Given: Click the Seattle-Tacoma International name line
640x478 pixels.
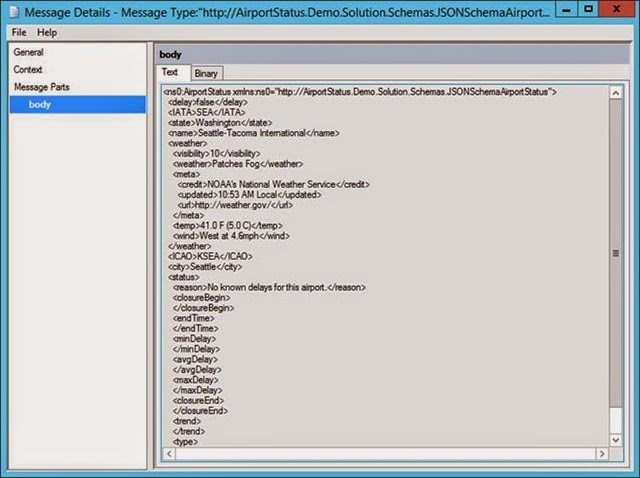Looking at the screenshot, I should pyautogui.click(x=253, y=133).
